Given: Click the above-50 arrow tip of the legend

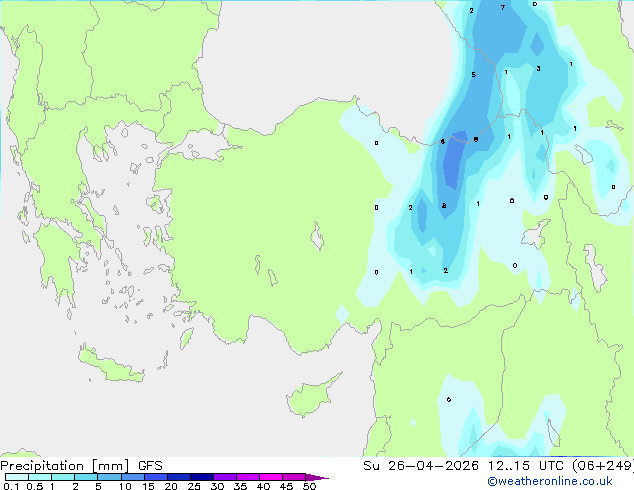Looking at the screenshot, I should [x=317, y=477].
